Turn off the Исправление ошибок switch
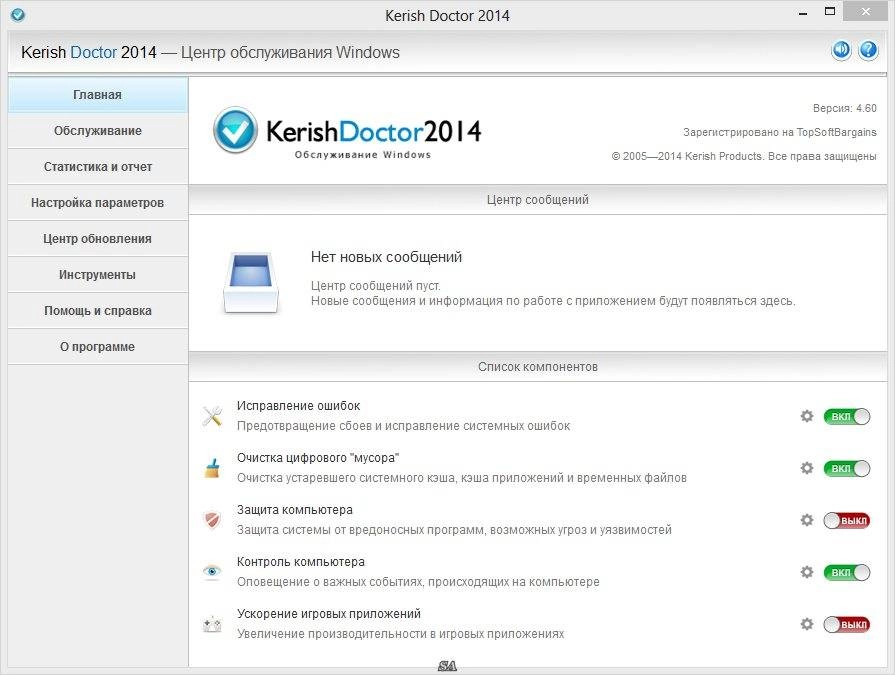 pyautogui.click(x=846, y=417)
